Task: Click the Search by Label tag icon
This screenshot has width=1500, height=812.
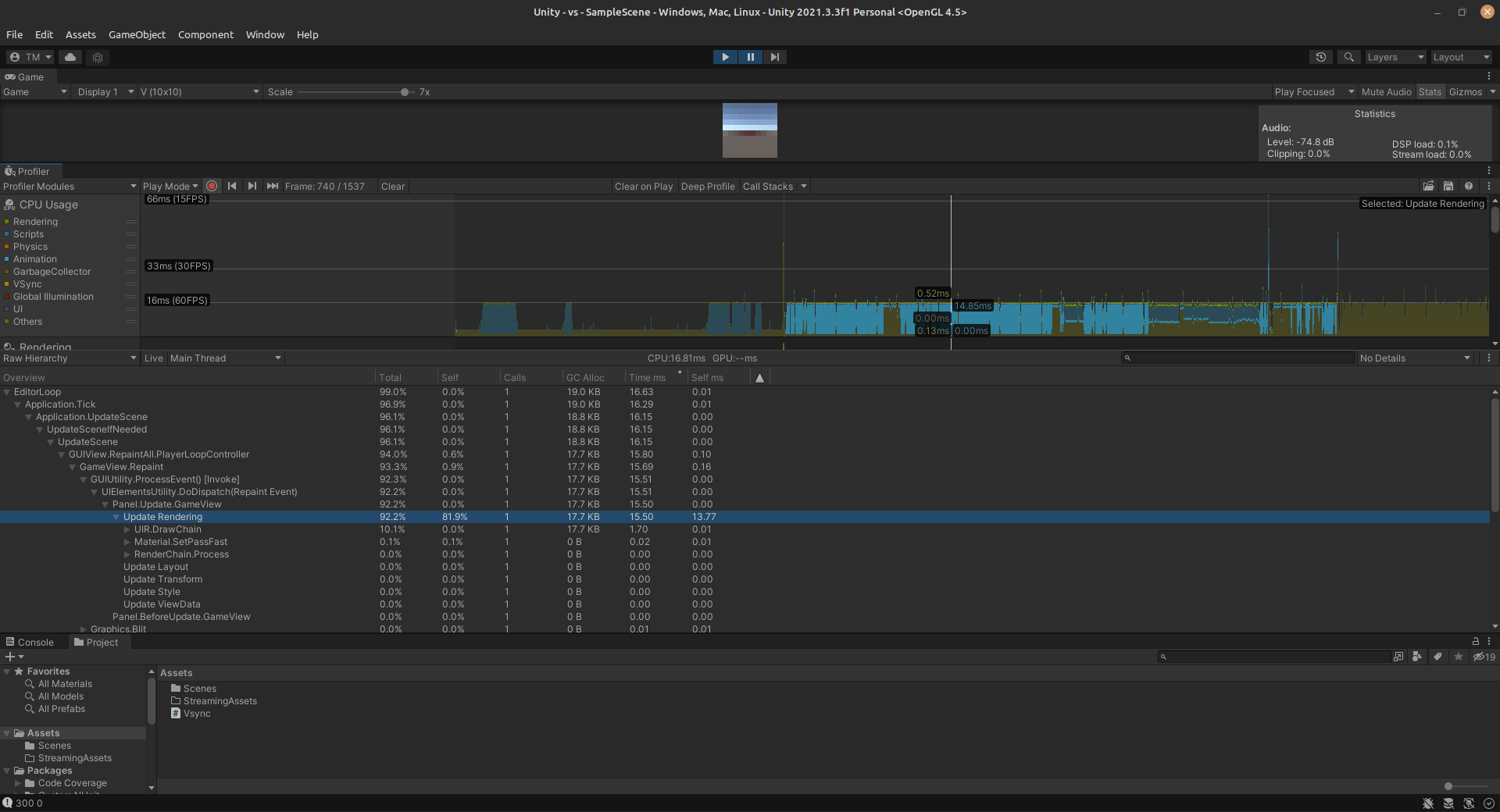Action: (x=1437, y=657)
